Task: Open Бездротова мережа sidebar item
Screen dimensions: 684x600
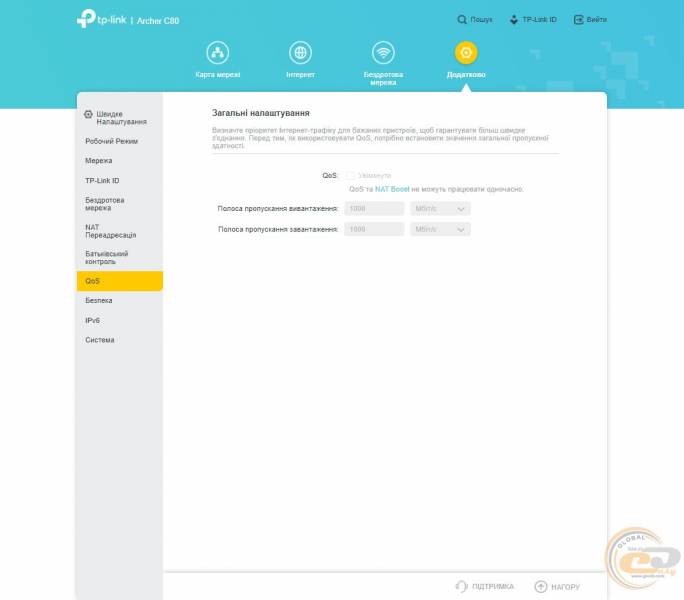Action: tap(105, 204)
